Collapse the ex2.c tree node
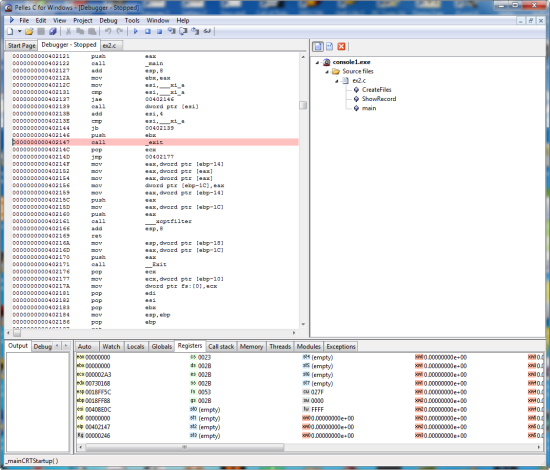Screen dimensions: 550x470 pos(336,81)
